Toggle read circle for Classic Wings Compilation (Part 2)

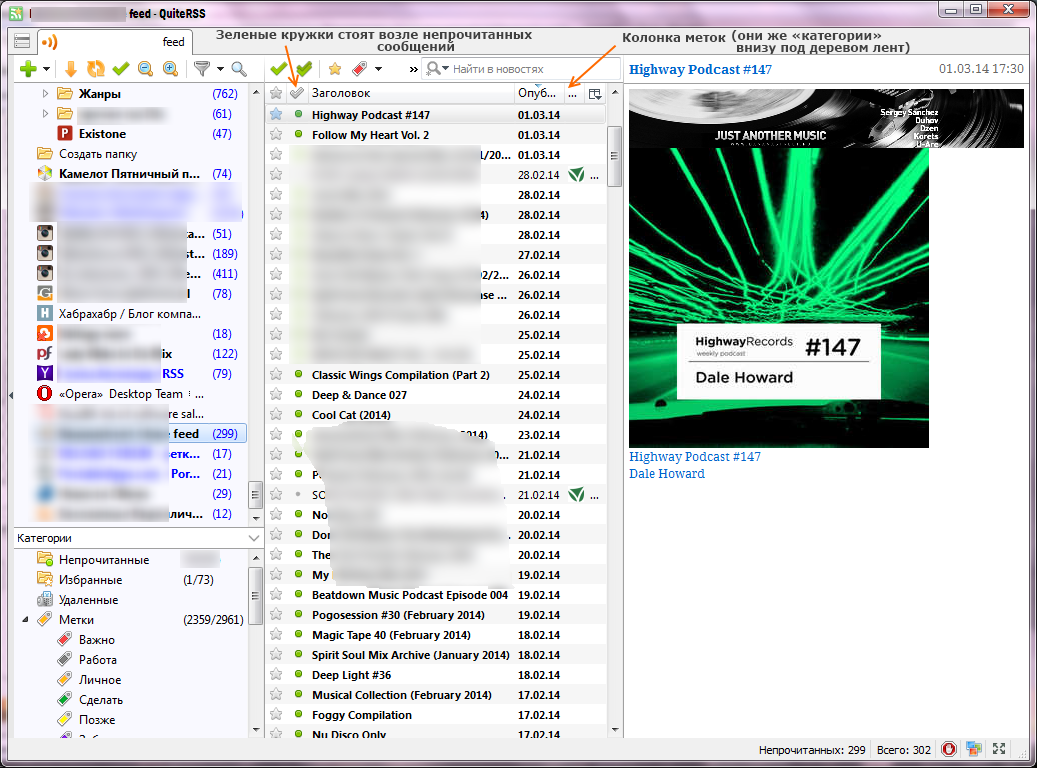[x=298, y=374]
